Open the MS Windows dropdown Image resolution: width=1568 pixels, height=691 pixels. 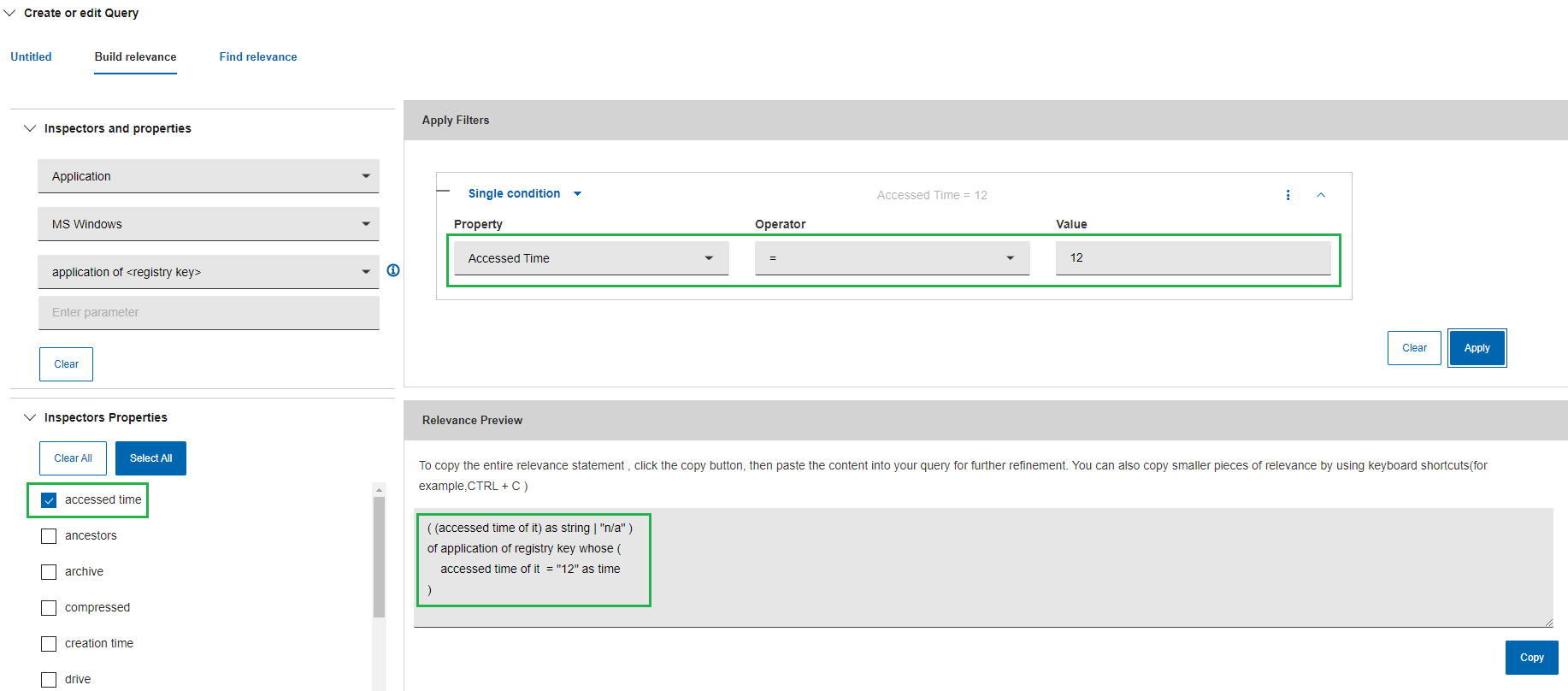208,224
